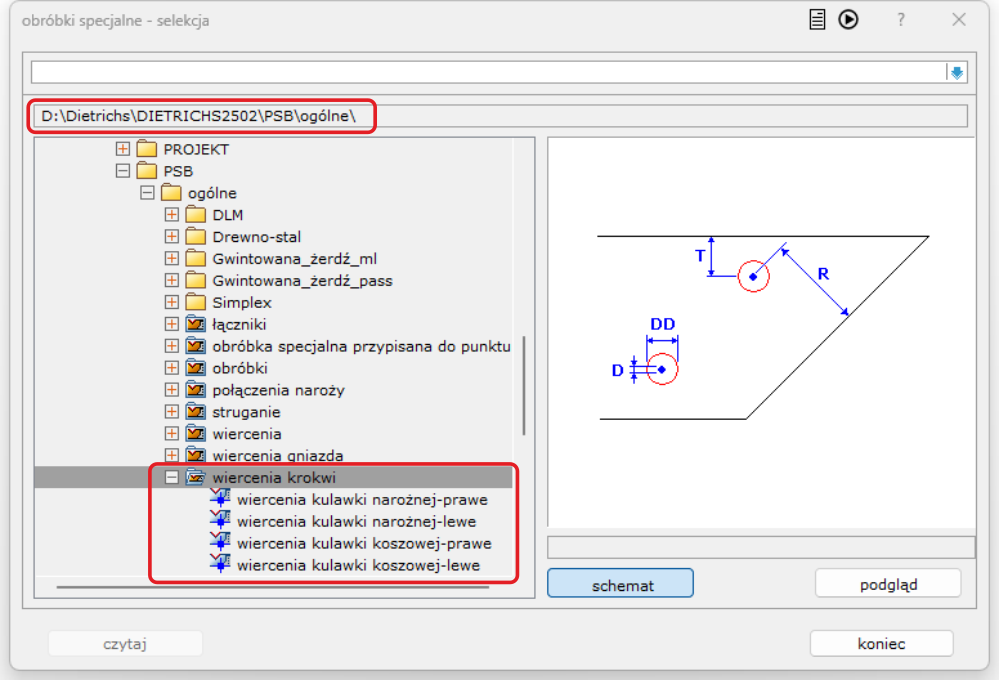Screen dimensions: 999x680
Task: Expand the Simplex folder node
Action: click(171, 302)
